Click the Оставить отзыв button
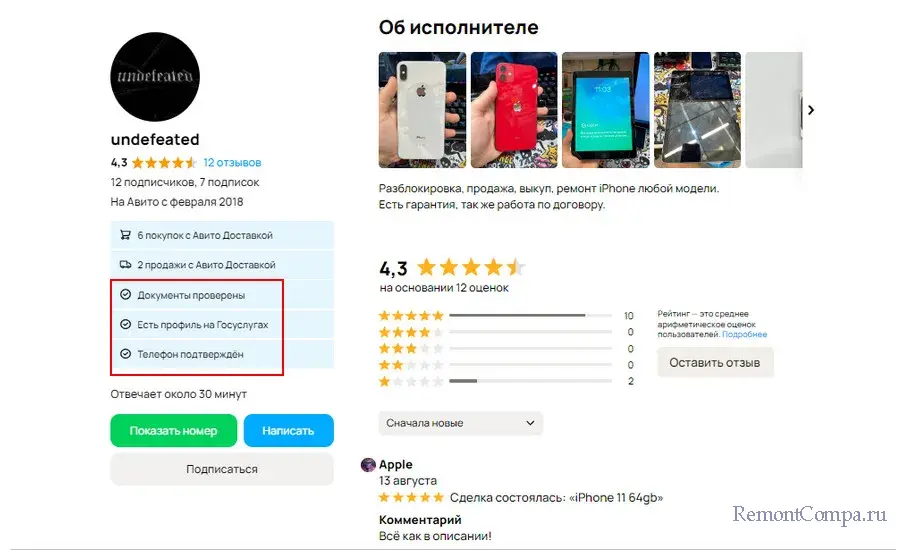This screenshot has width=900, height=550. 715,362
